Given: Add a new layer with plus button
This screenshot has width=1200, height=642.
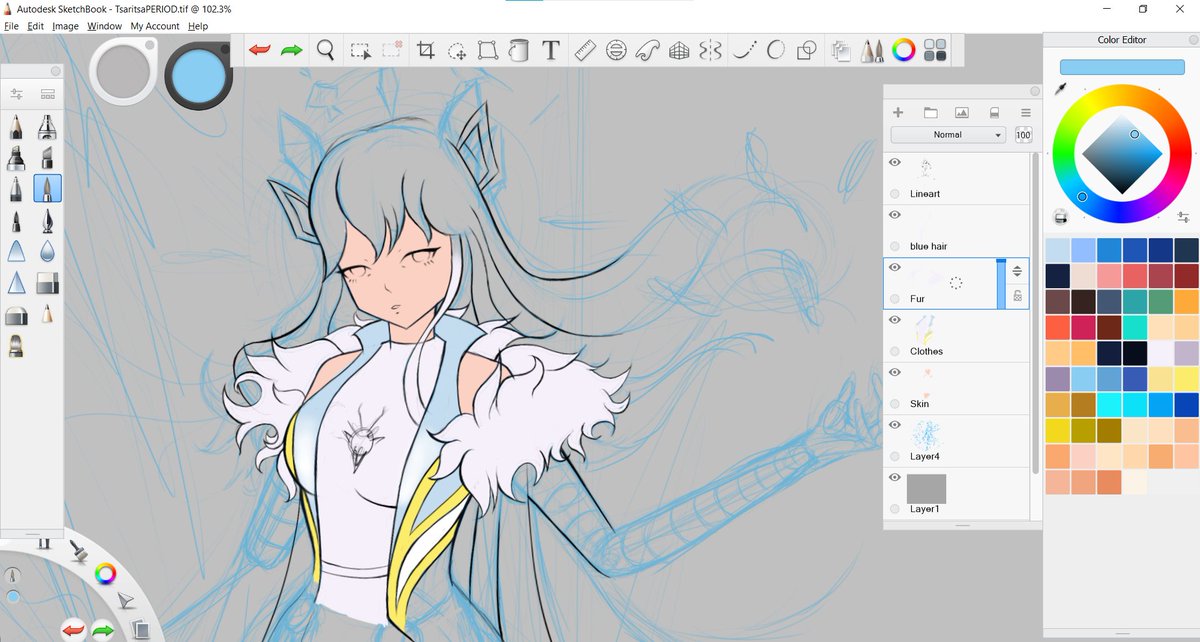Looking at the screenshot, I should [898, 113].
